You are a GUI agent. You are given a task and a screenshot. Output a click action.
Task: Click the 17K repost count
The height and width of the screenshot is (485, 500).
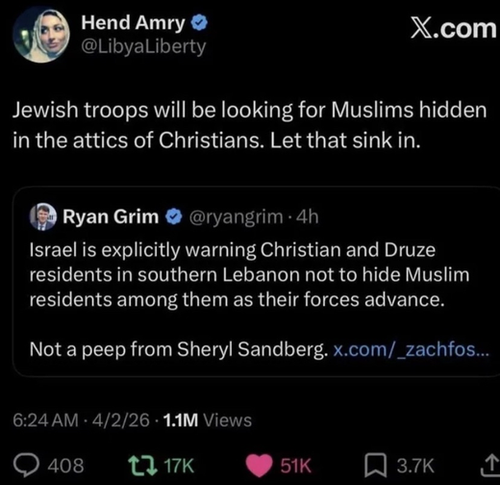tap(179, 465)
